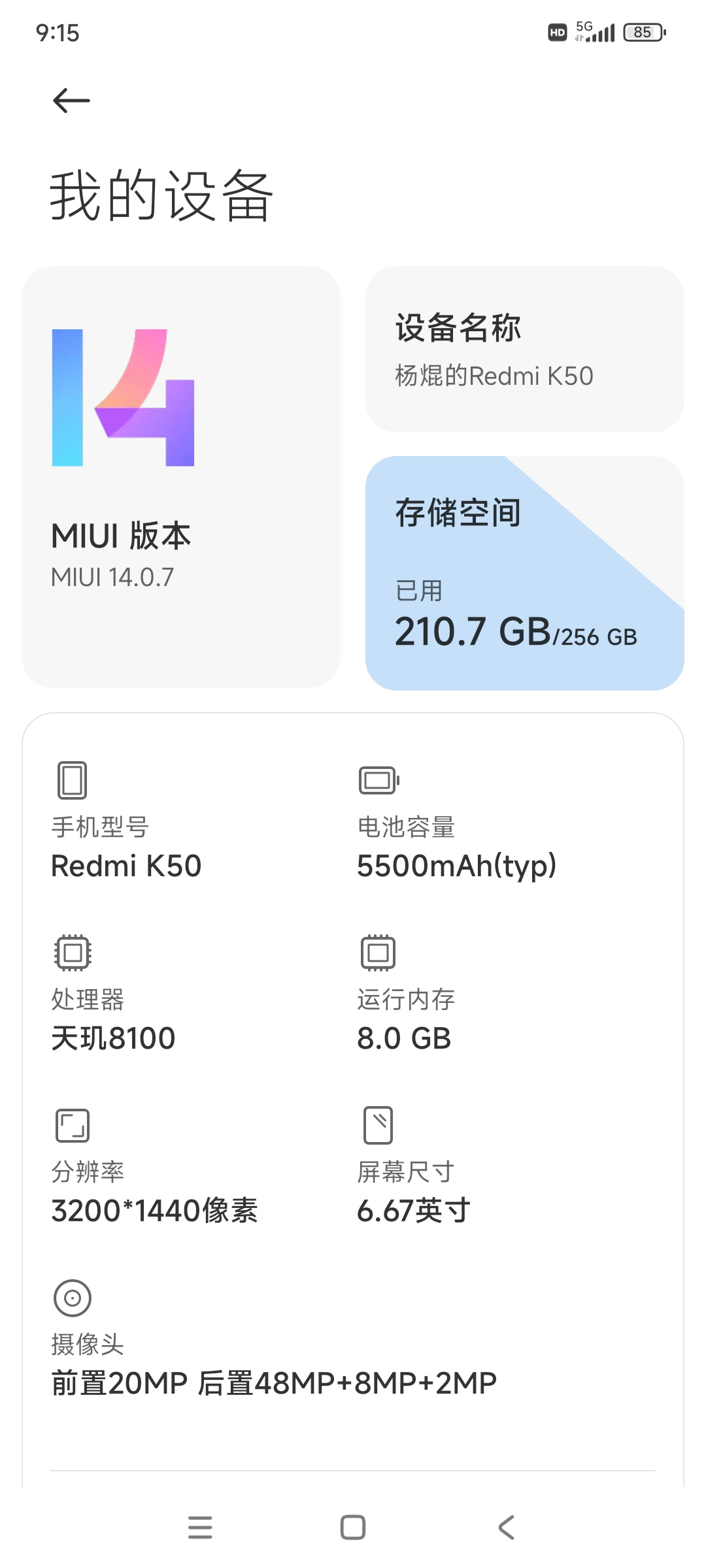The height and width of the screenshot is (1568, 706).
Task: Tap the 8.0 GB RAM entry
Action: click(404, 1039)
